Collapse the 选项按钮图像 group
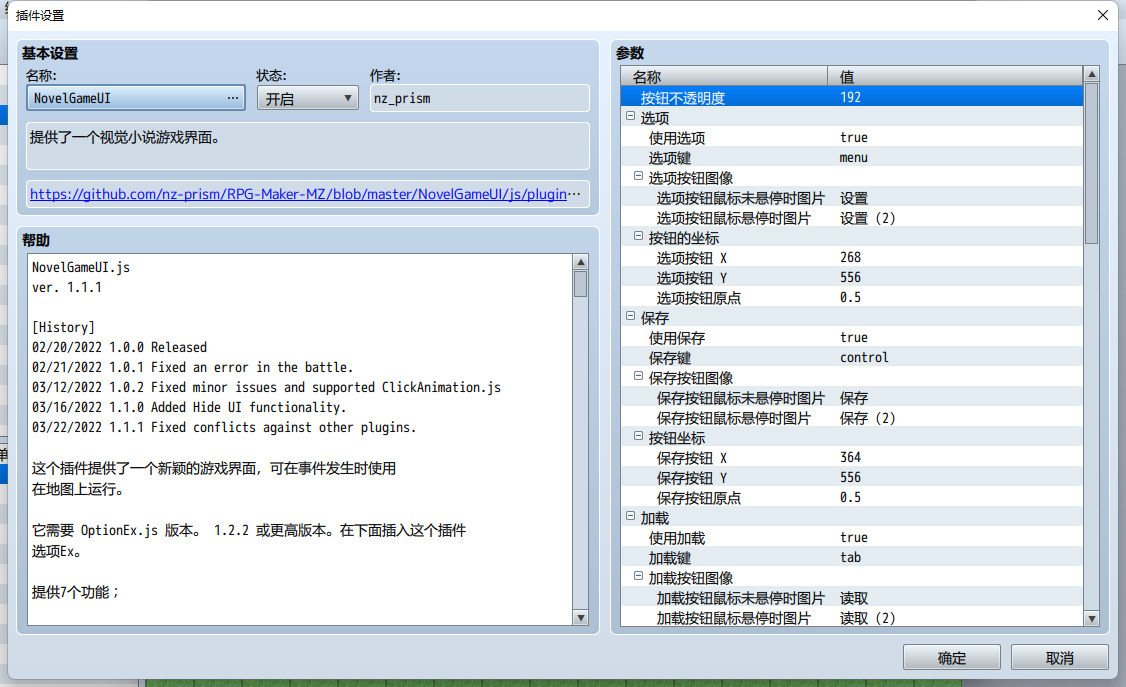The height and width of the screenshot is (687, 1126). [638, 176]
